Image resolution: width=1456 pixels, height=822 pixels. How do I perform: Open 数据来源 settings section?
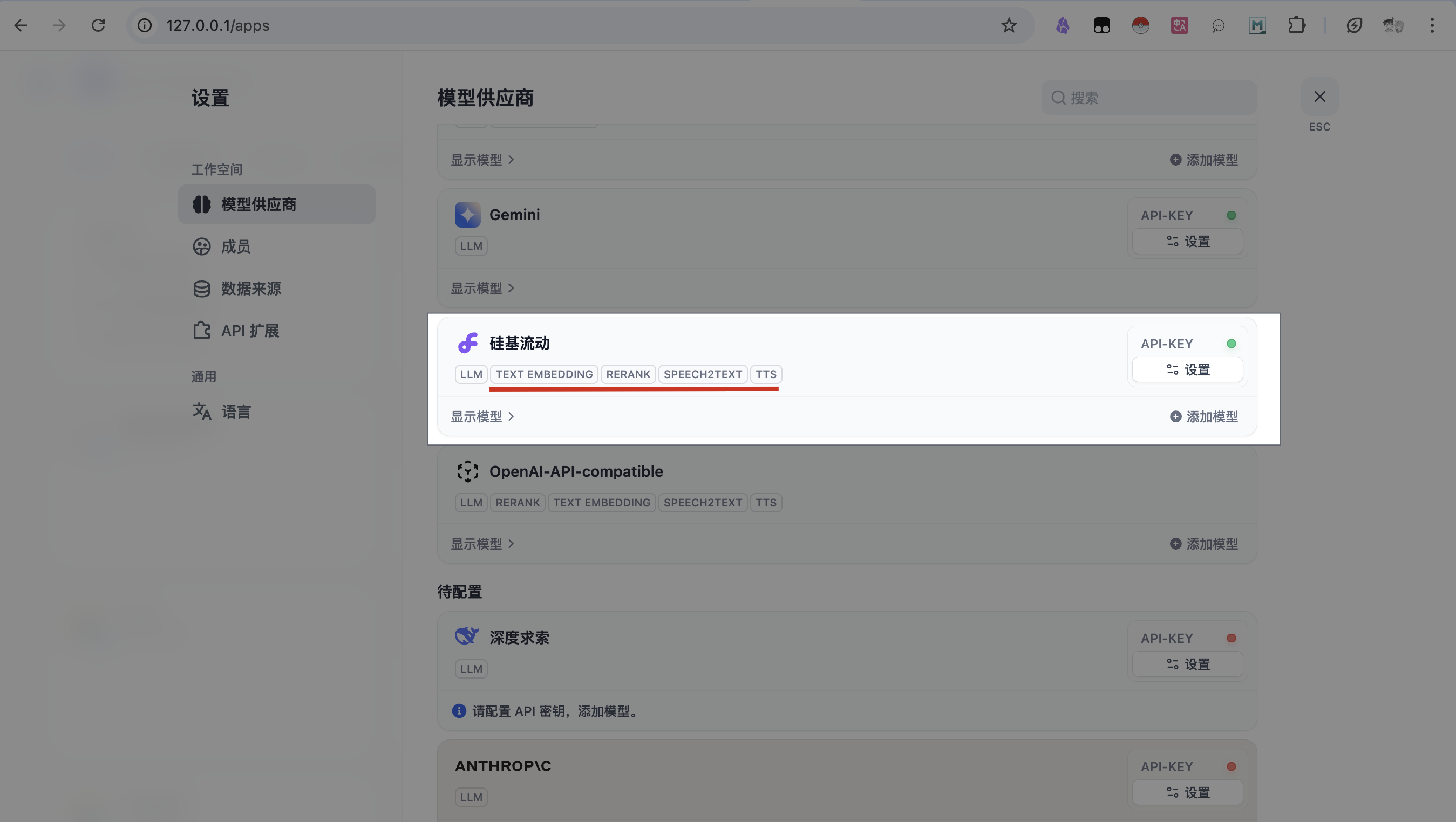click(276, 289)
